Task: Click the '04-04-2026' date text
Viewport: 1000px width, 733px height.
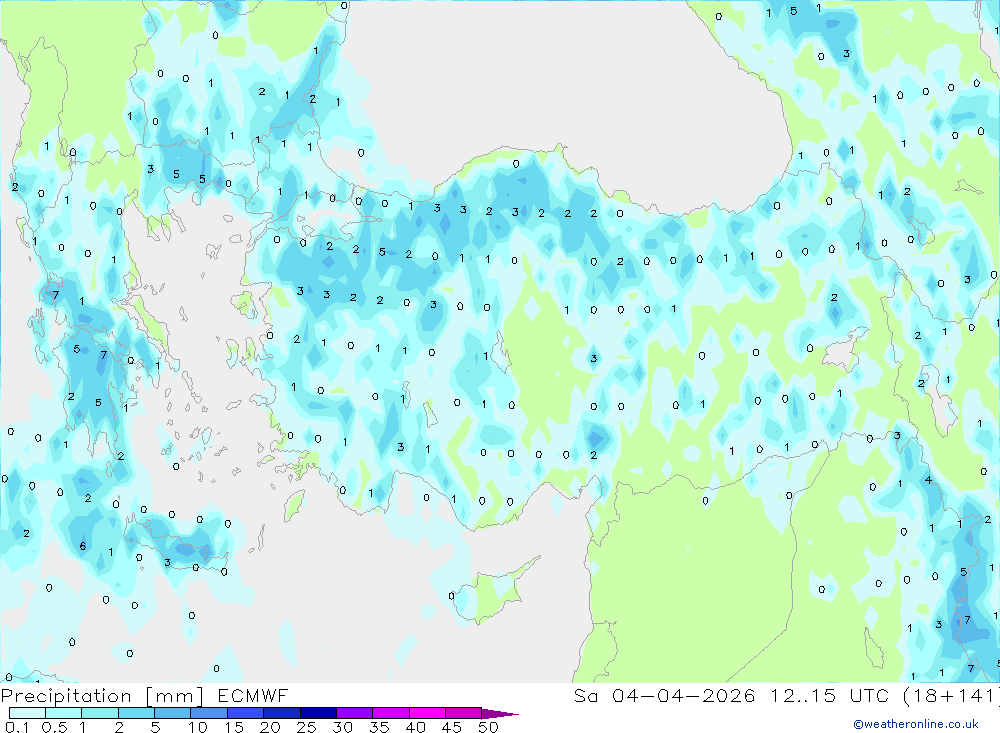Action: [683, 695]
